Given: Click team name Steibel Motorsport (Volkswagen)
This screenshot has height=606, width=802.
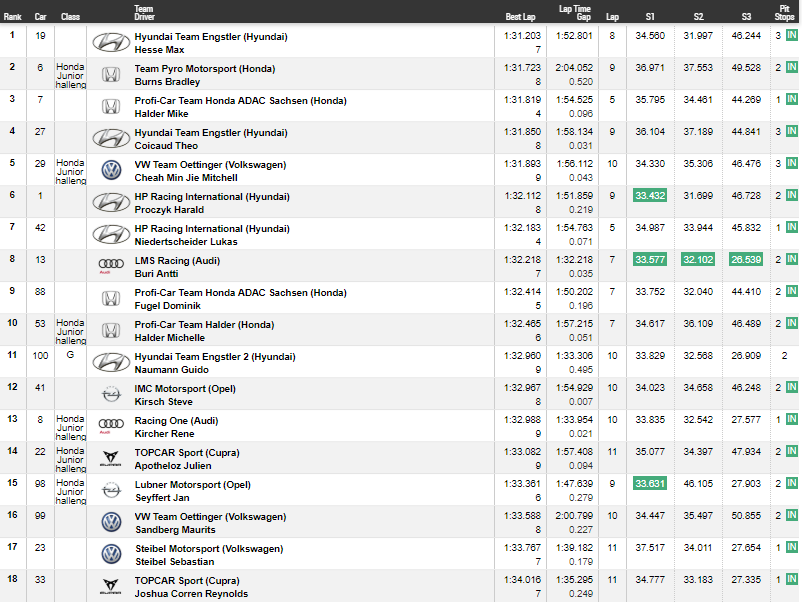Looking at the screenshot, I should pos(210,549).
